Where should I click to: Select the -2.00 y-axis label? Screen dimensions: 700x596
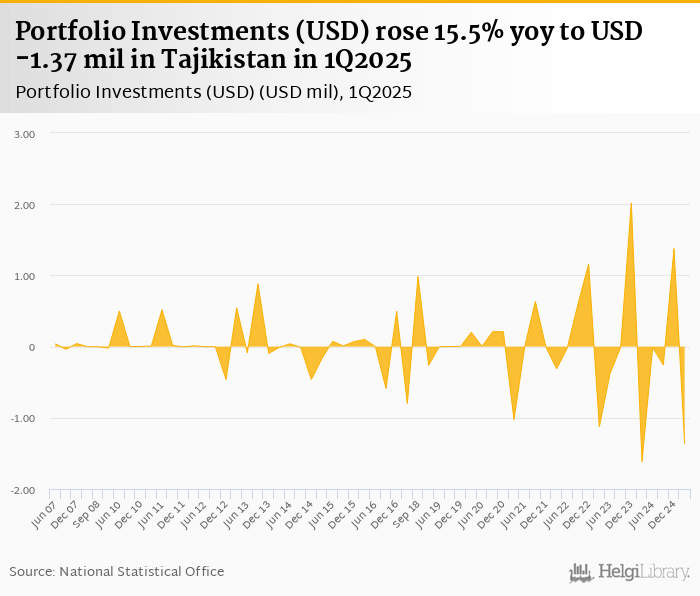[24, 490]
